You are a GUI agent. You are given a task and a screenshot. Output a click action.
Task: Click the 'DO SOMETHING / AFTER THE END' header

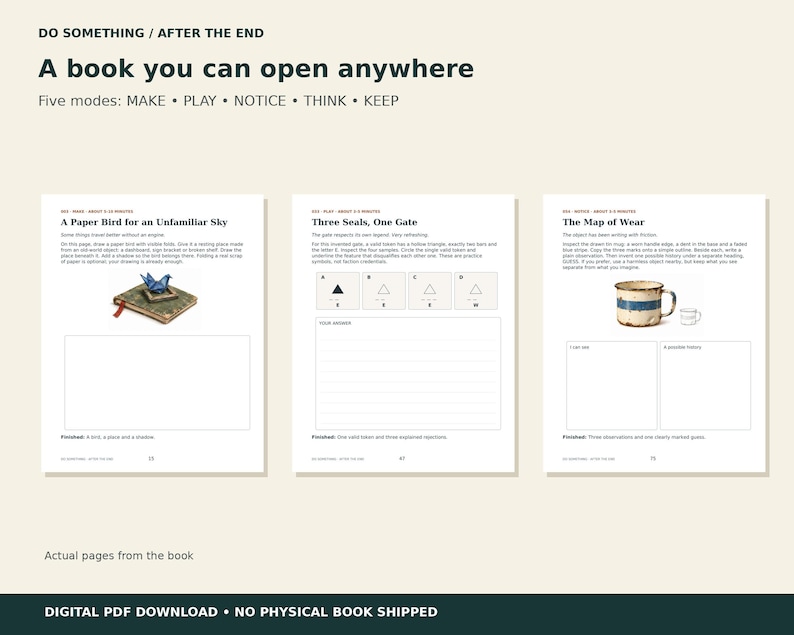point(151,33)
